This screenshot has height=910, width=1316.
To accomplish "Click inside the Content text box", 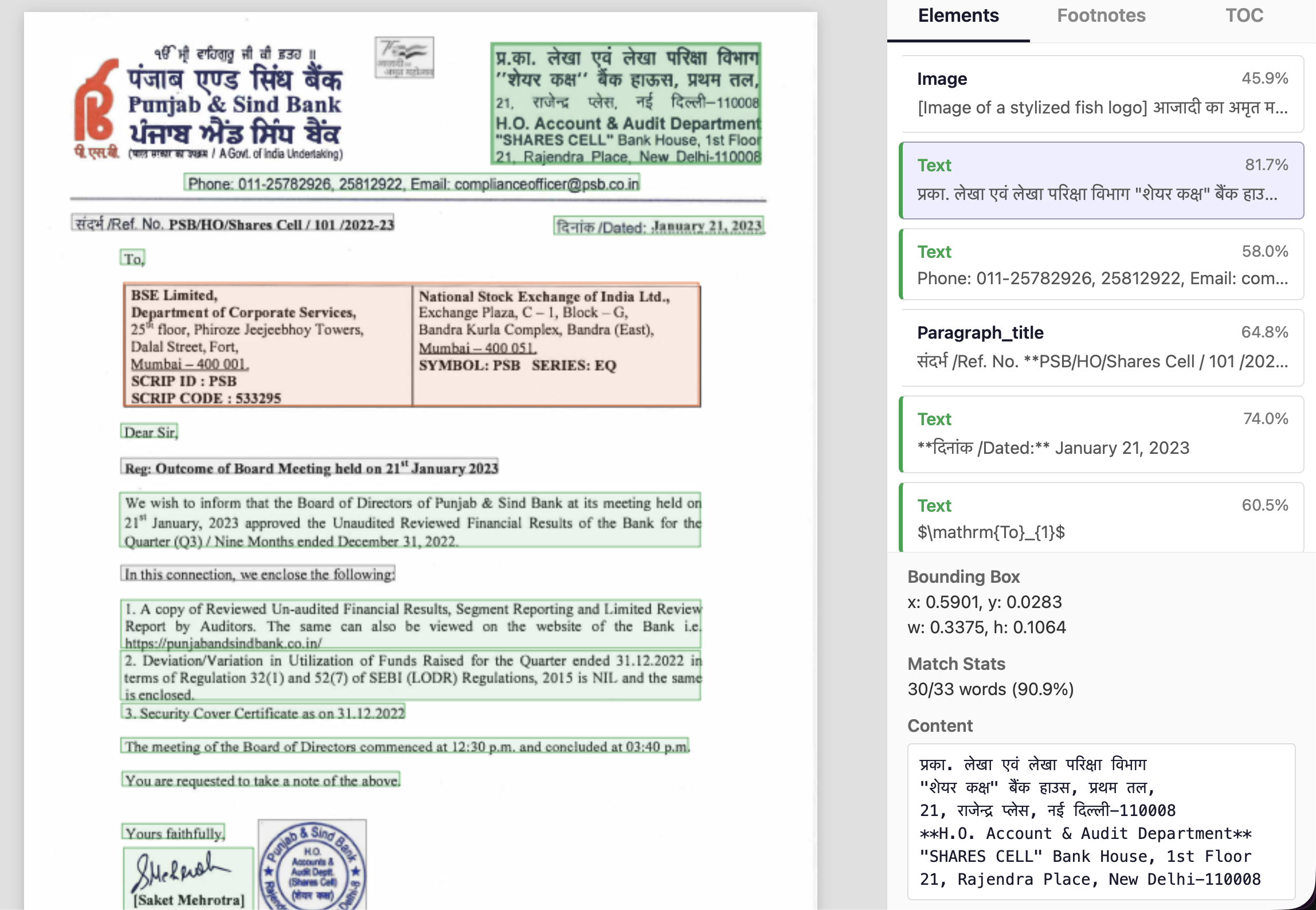I will pos(1100,821).
